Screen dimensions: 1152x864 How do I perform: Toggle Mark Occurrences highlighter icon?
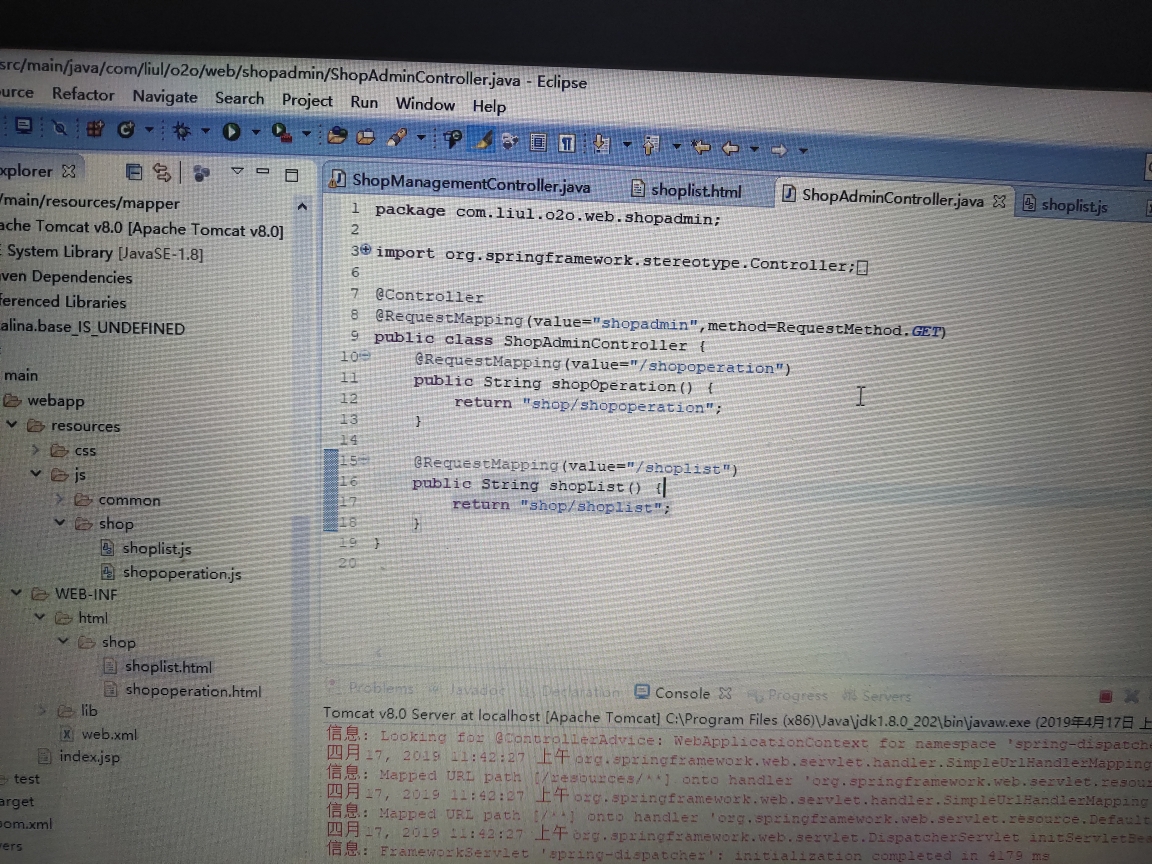point(483,139)
